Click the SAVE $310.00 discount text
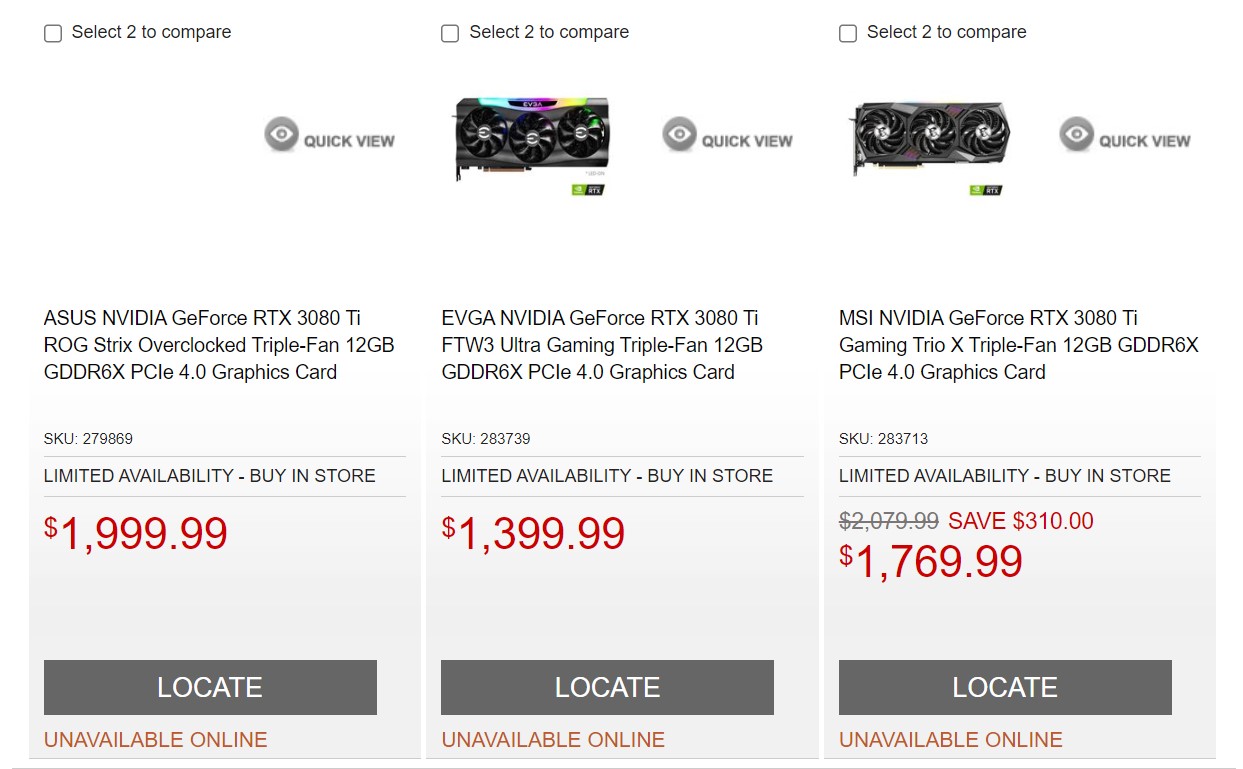Screen dimensions: 1243x769 point(1020,521)
